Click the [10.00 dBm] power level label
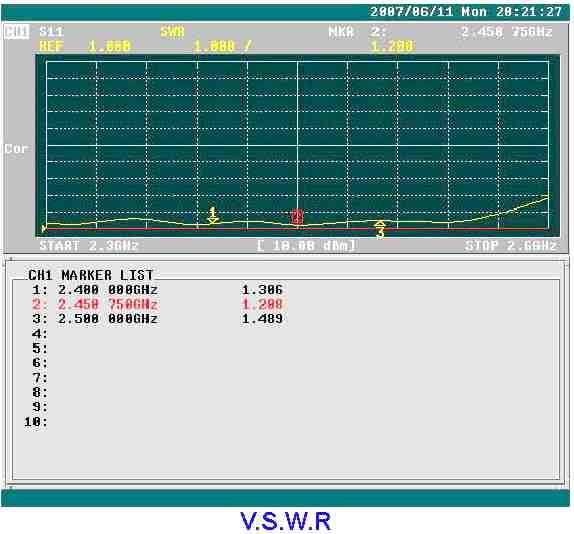574x534 pixels. click(306, 246)
